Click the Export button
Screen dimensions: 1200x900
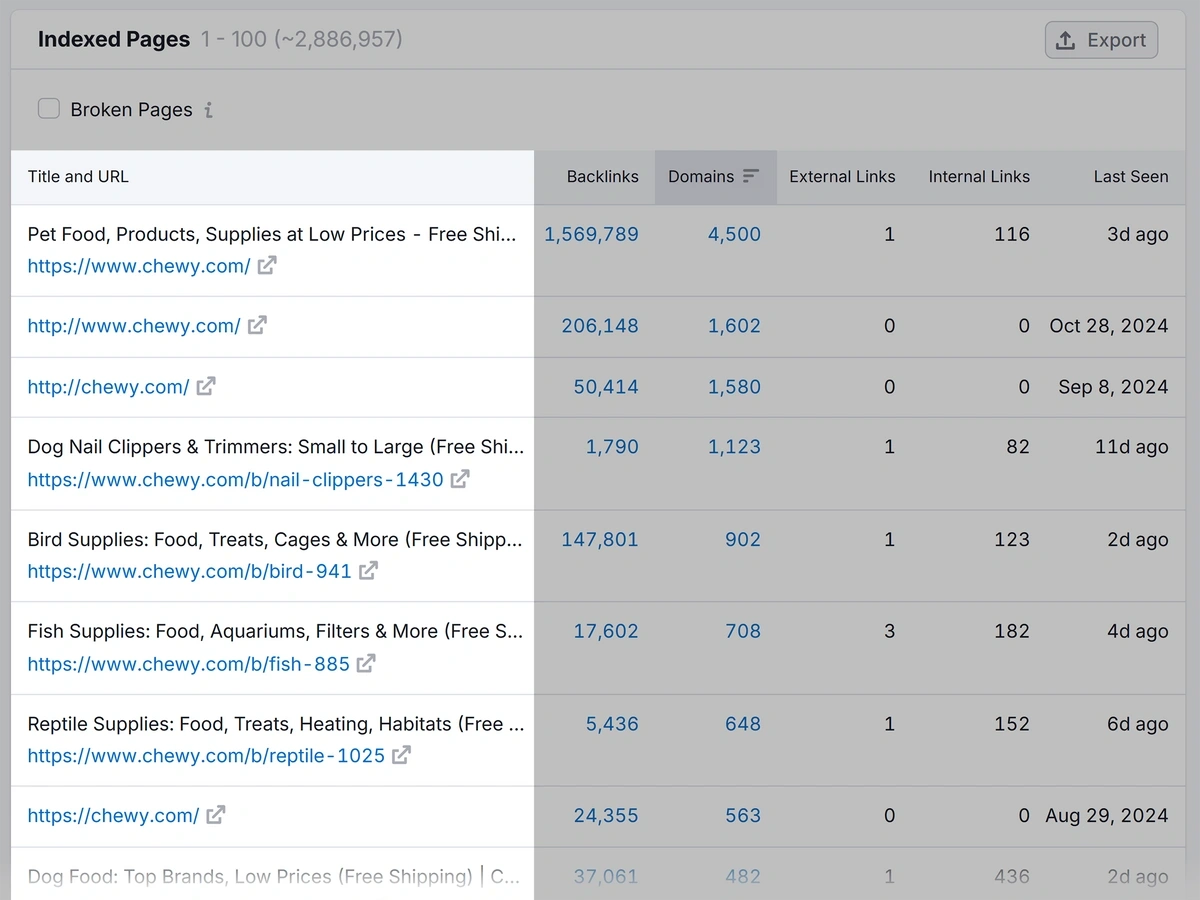(1101, 40)
